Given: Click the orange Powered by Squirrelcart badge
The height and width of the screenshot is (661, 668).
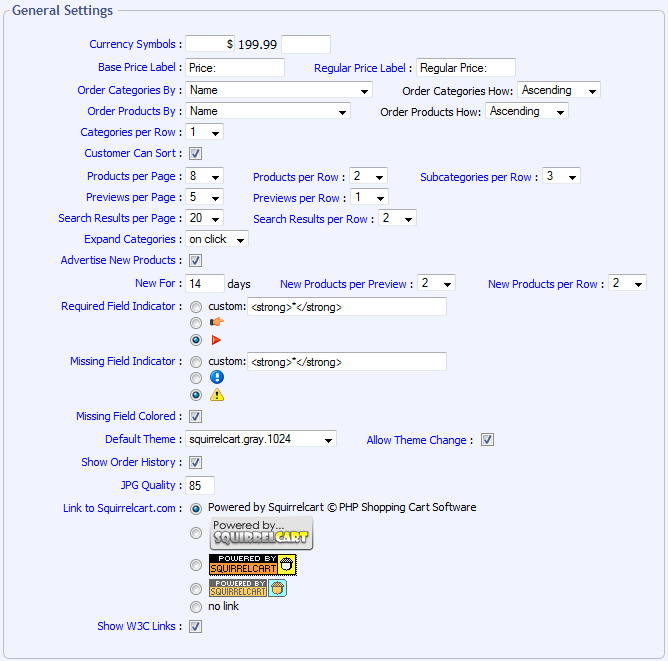Looking at the screenshot, I should point(252,565).
